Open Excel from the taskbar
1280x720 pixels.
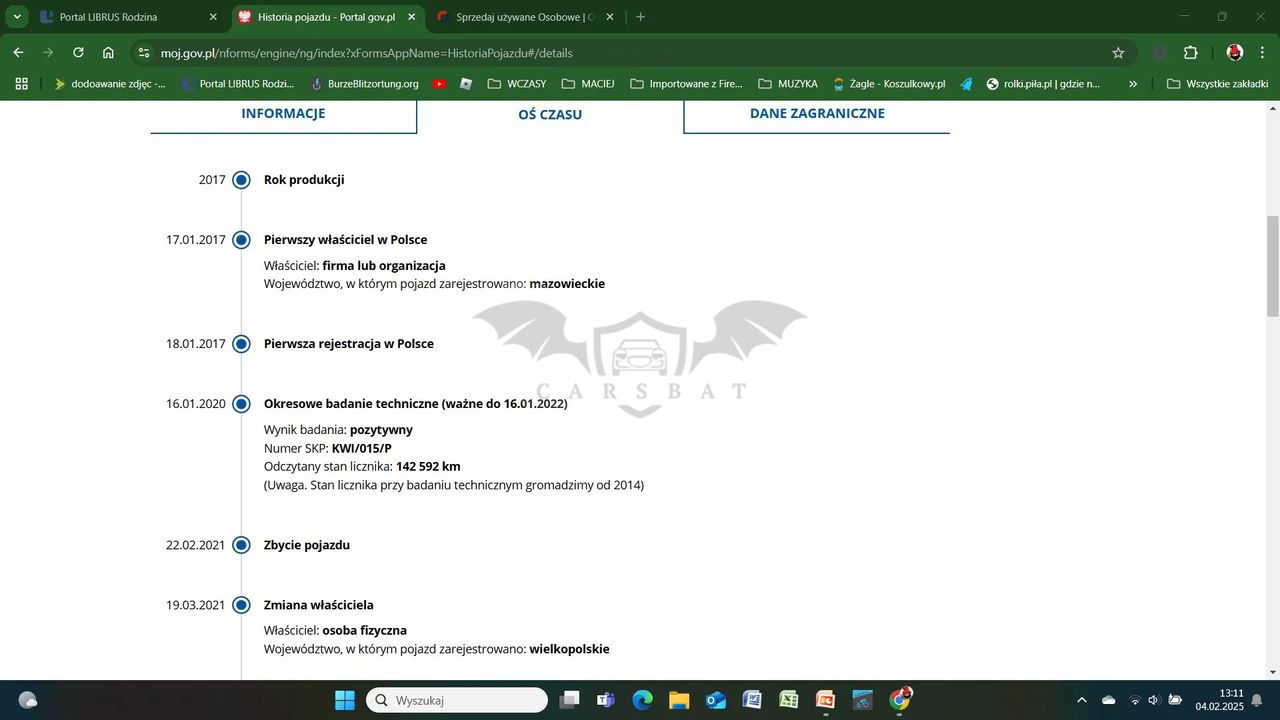(x=789, y=700)
